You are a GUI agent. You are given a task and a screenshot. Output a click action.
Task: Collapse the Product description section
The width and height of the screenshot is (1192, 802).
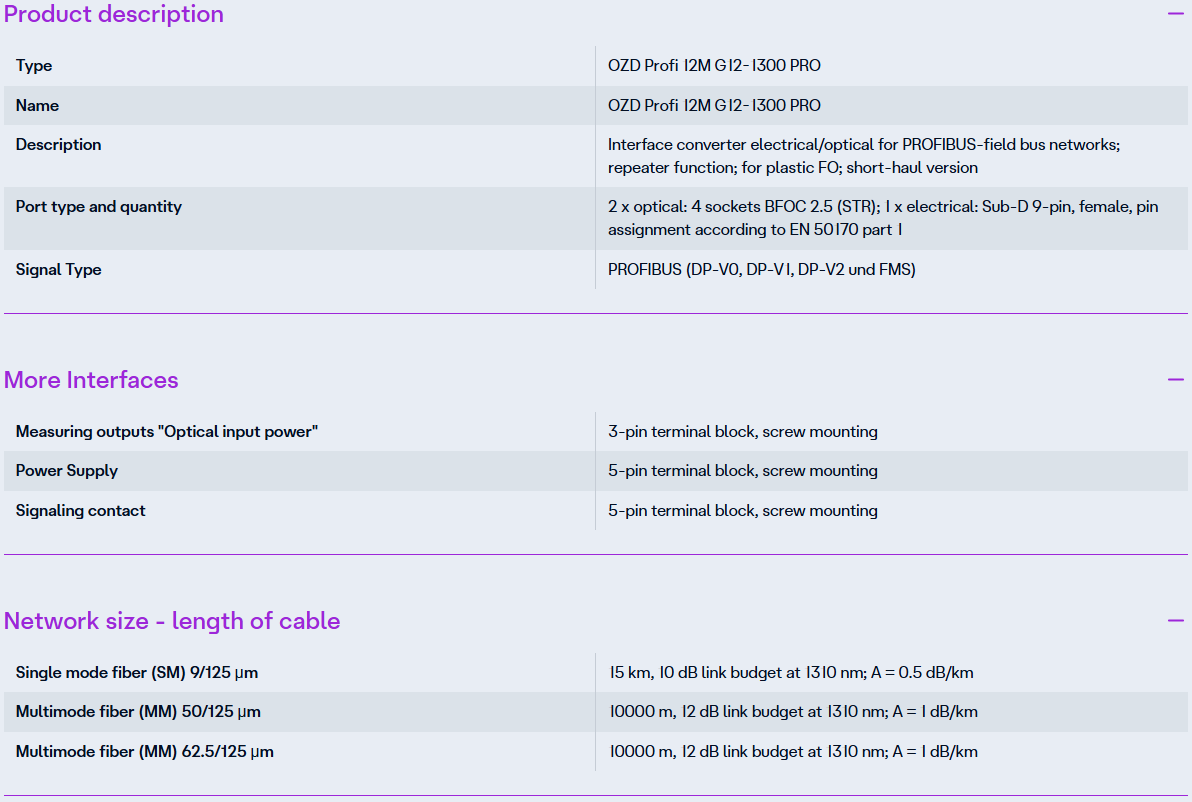(x=1175, y=14)
